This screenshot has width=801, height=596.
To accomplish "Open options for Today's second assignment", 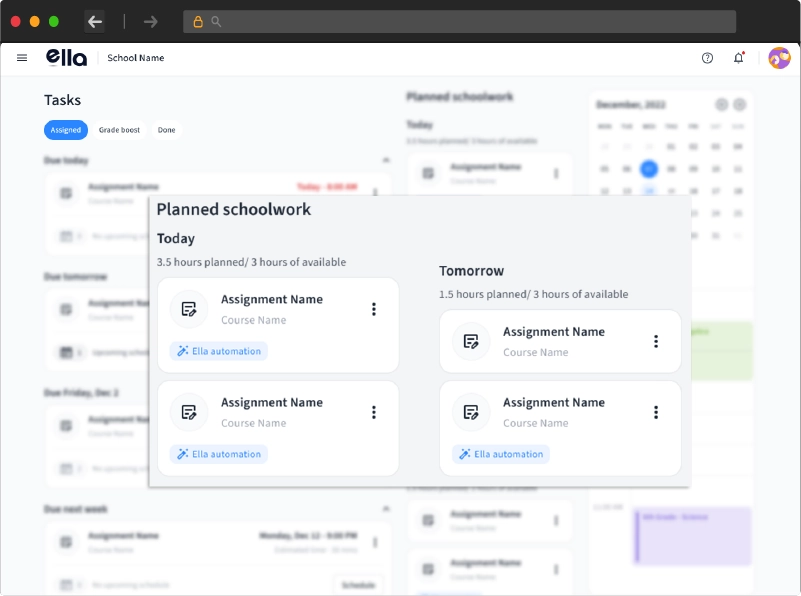I will tap(374, 412).
